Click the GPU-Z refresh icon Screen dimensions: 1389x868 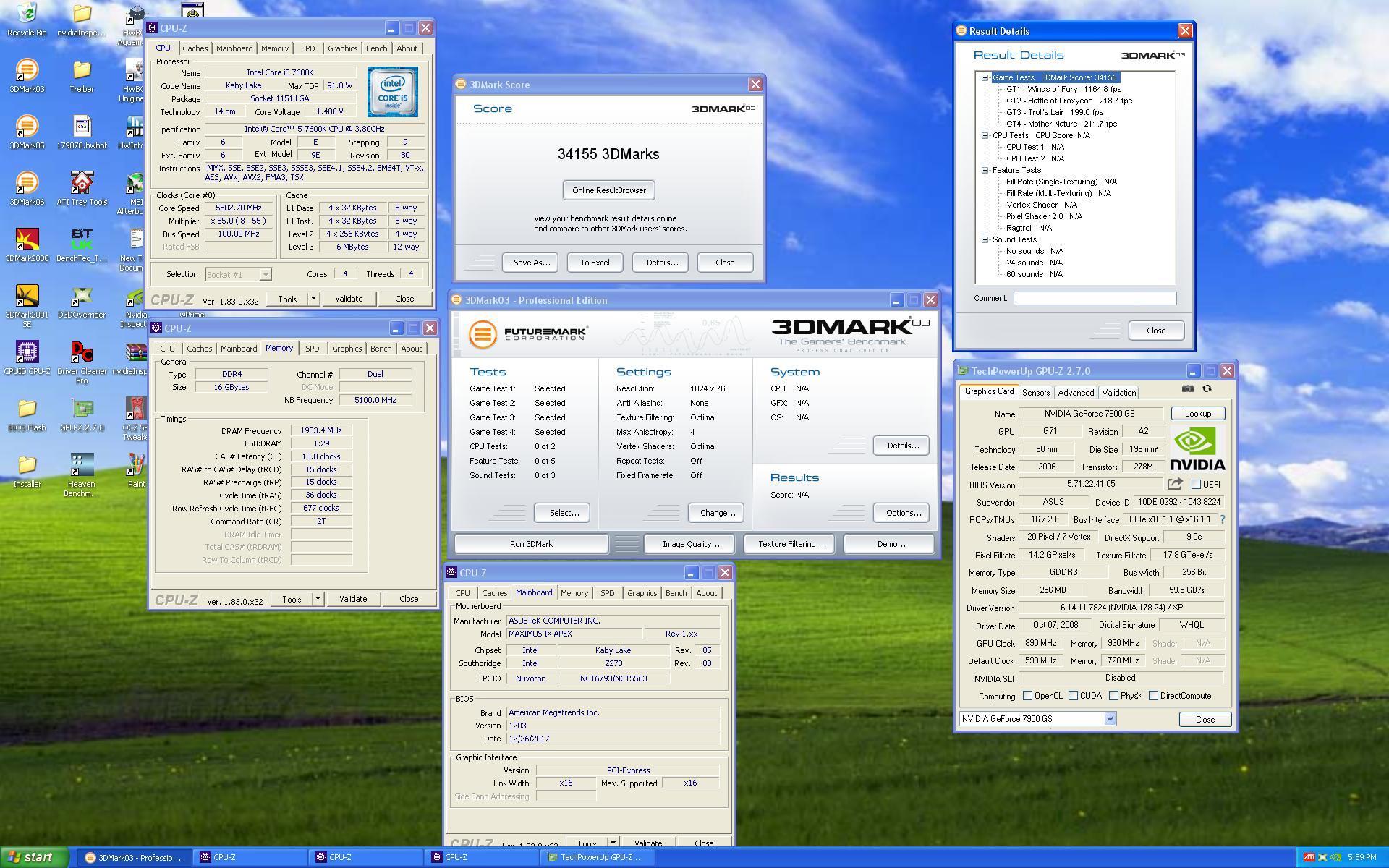(1207, 388)
